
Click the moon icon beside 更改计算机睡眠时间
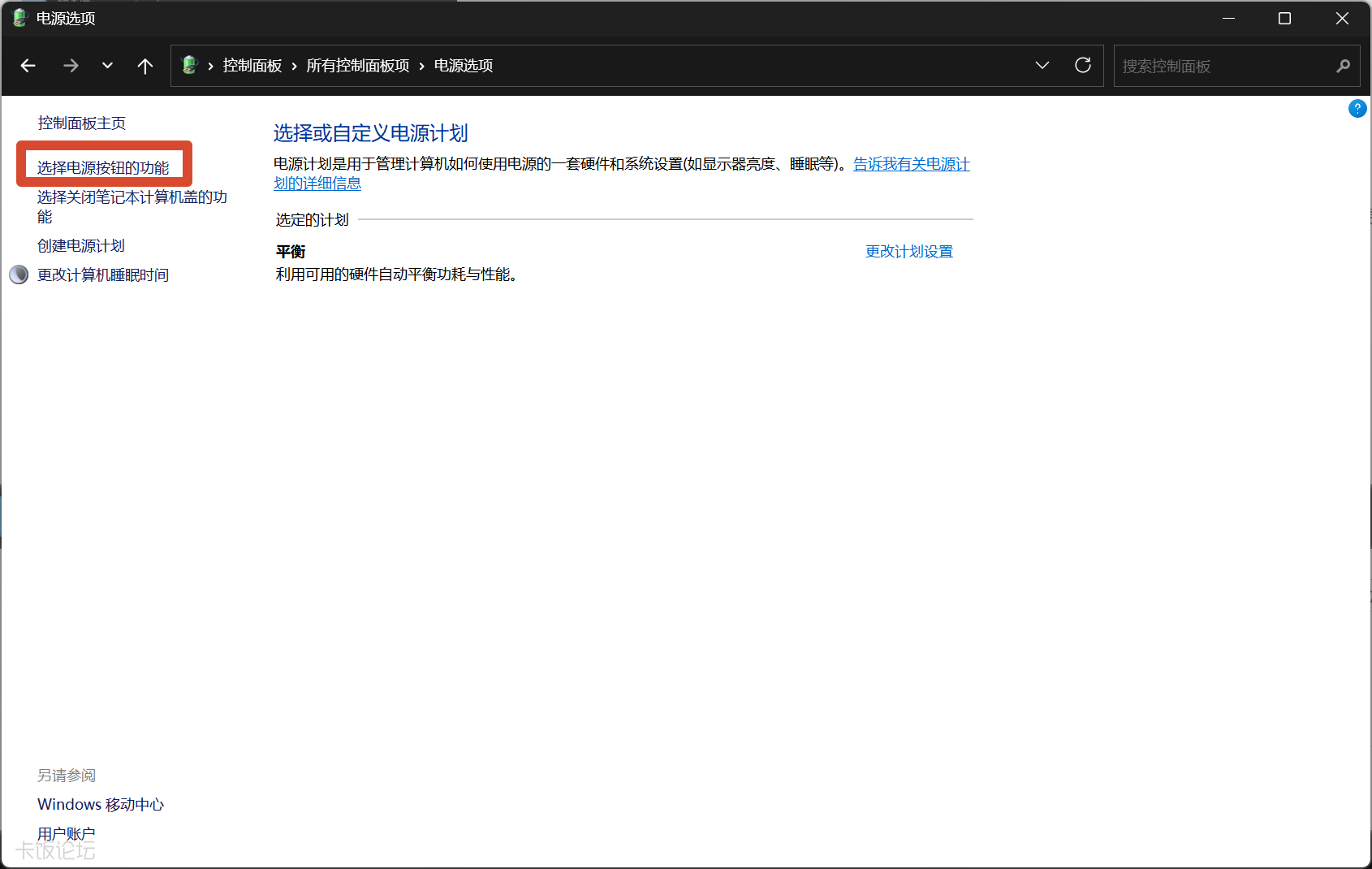pos(19,275)
